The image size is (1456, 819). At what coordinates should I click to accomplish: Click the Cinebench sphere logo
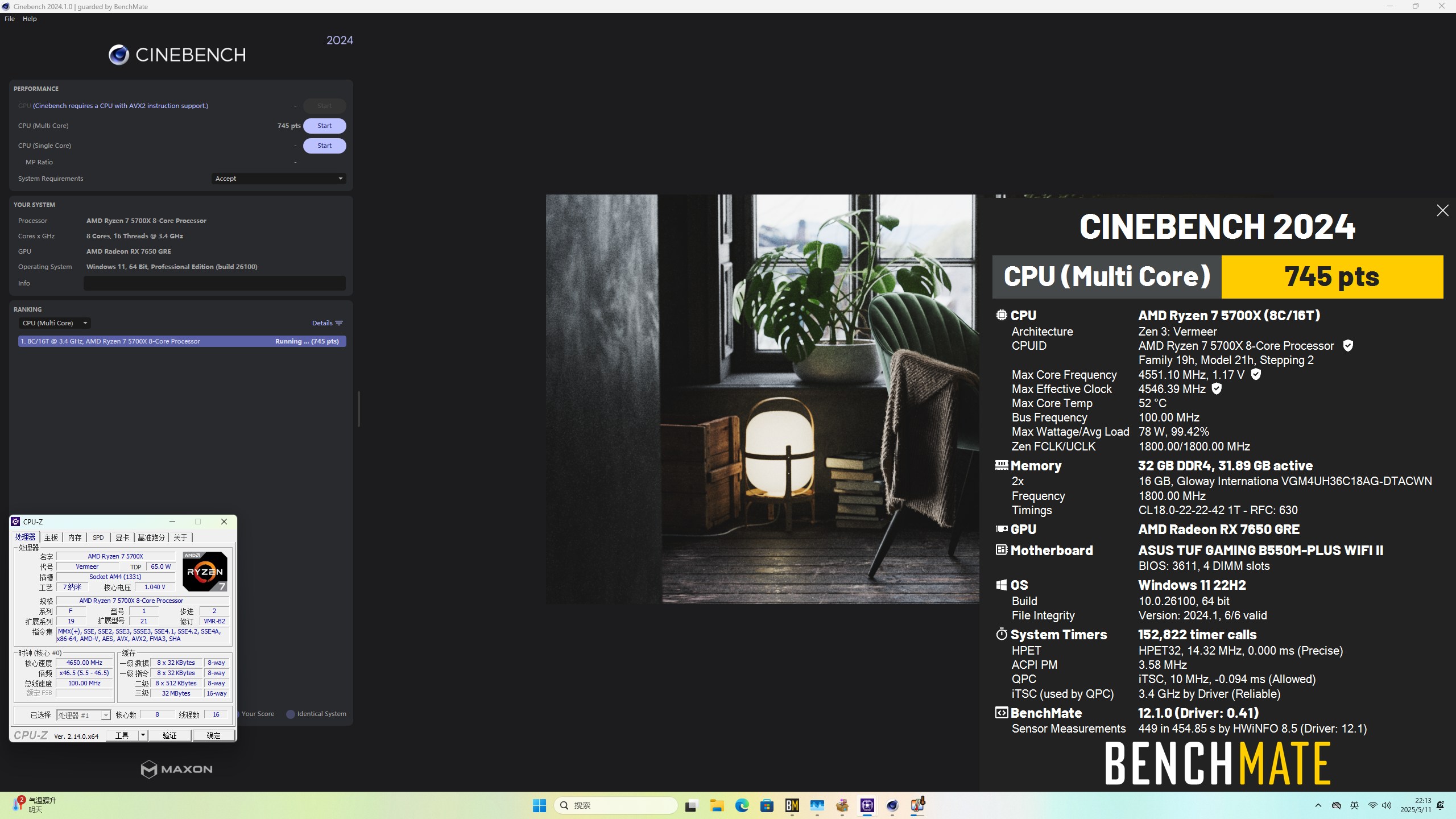pyautogui.click(x=119, y=55)
